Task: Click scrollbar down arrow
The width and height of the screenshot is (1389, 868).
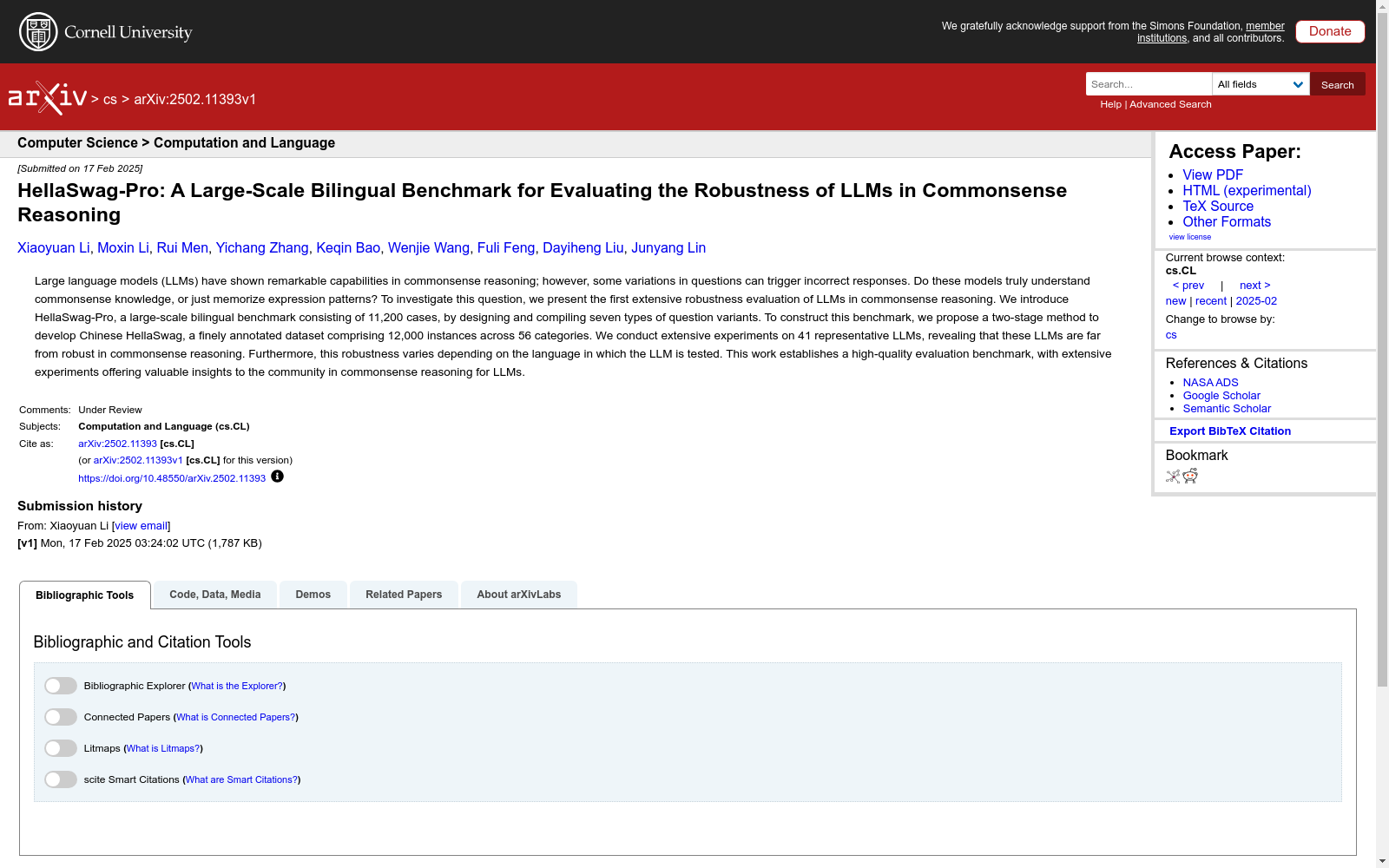Action: tap(1382, 861)
